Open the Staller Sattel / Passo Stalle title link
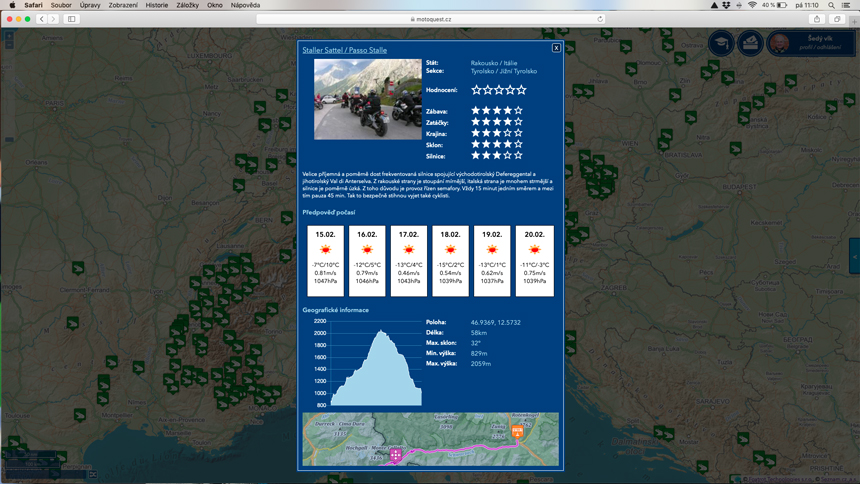 [x=344, y=50]
